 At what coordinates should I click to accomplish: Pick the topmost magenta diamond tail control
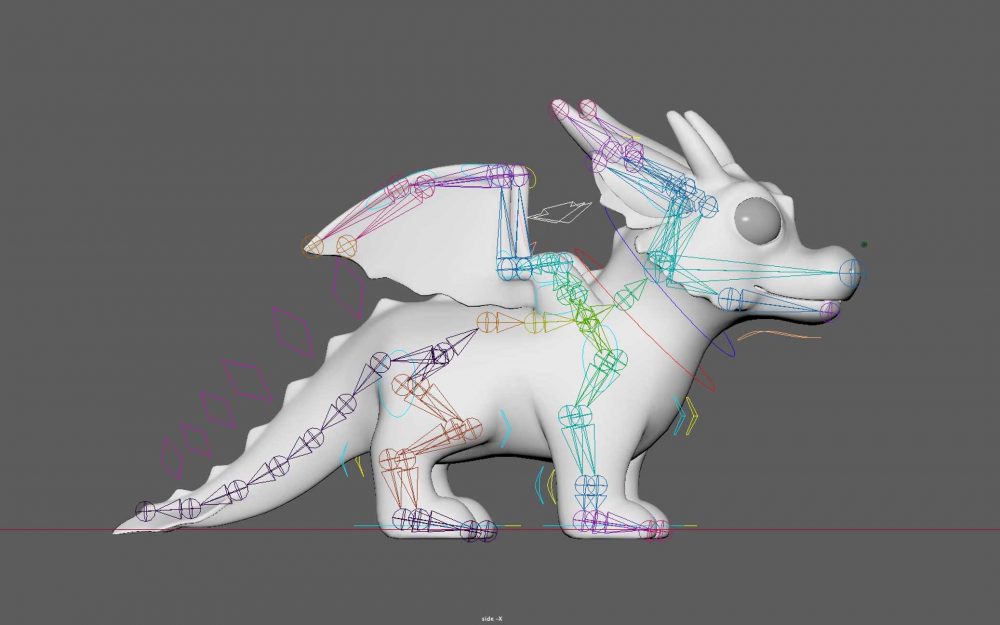point(291,330)
